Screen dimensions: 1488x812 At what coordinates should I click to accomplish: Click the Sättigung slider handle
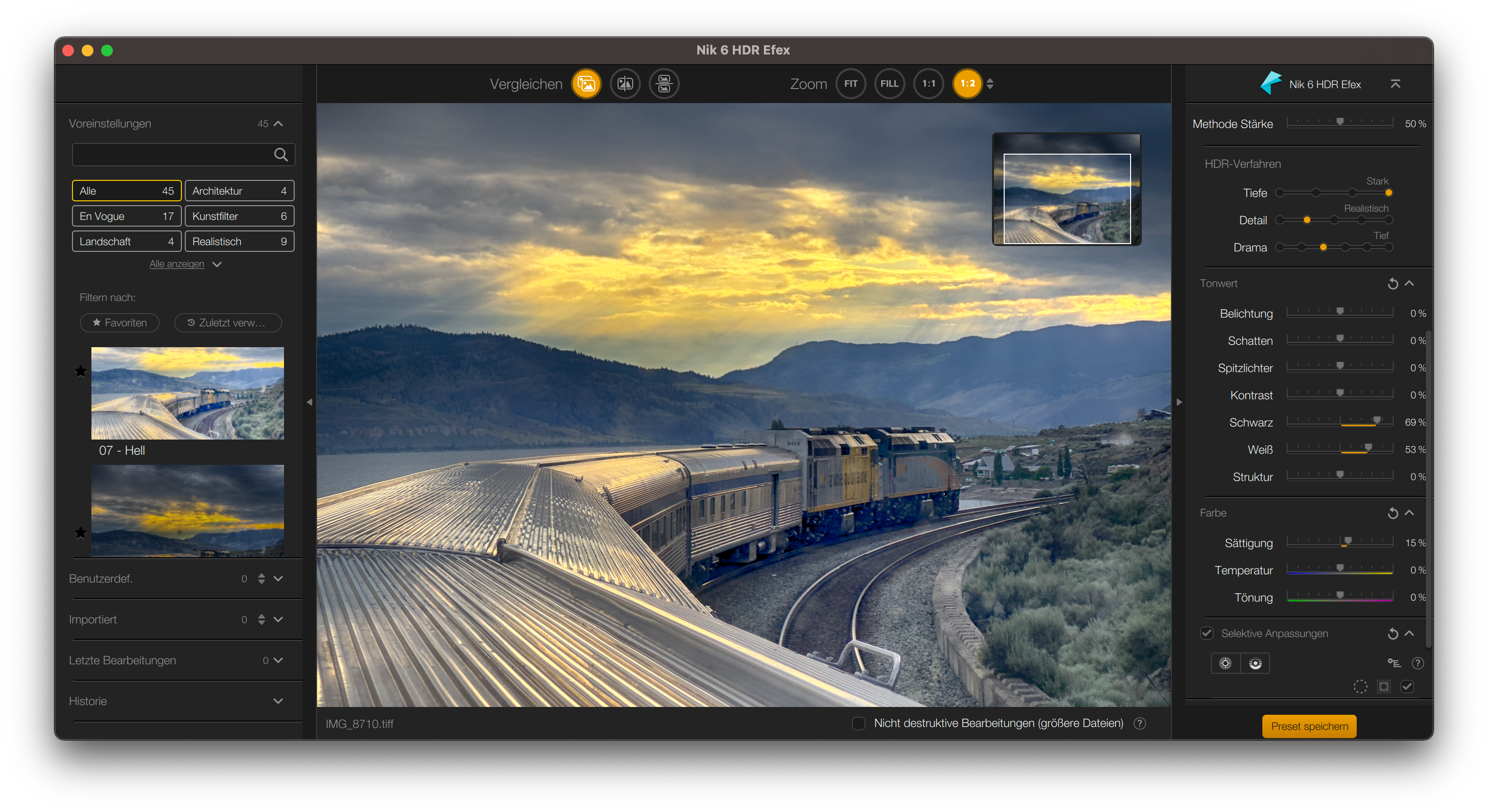[1347, 542]
